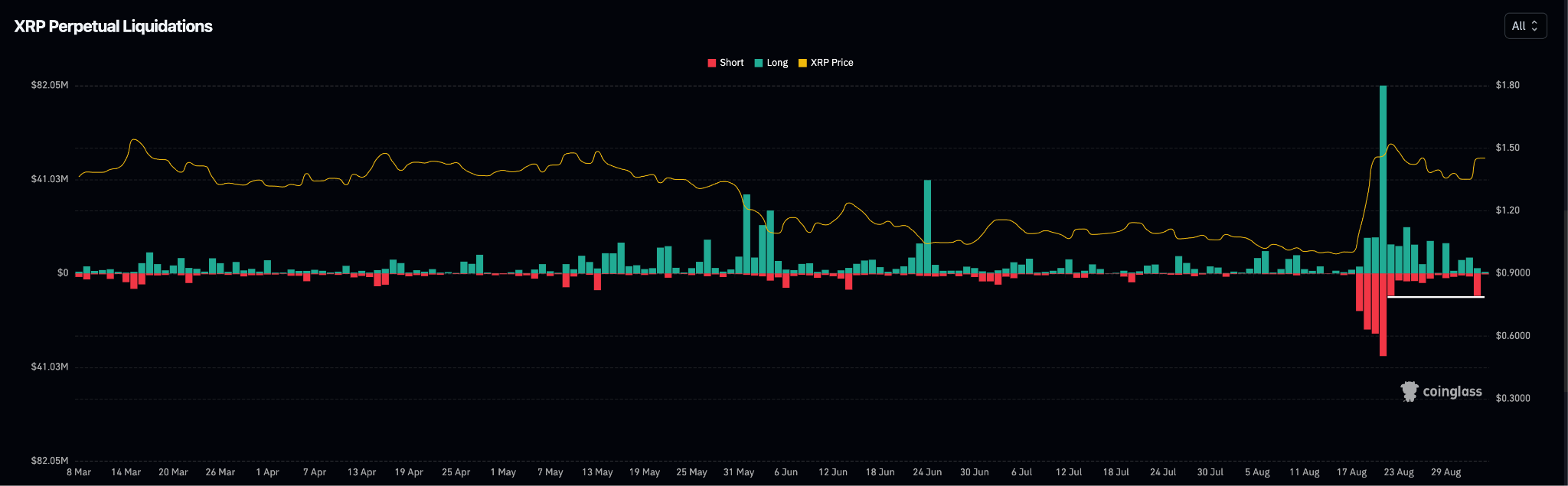The height and width of the screenshot is (486, 1568).
Task: Toggle the Long series in legend
Action: click(x=771, y=63)
